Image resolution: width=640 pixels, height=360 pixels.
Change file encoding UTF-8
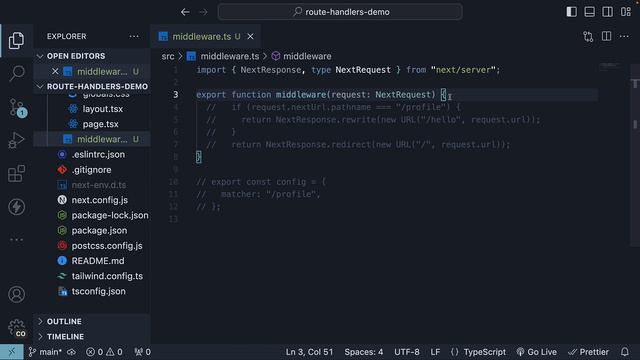coord(407,352)
